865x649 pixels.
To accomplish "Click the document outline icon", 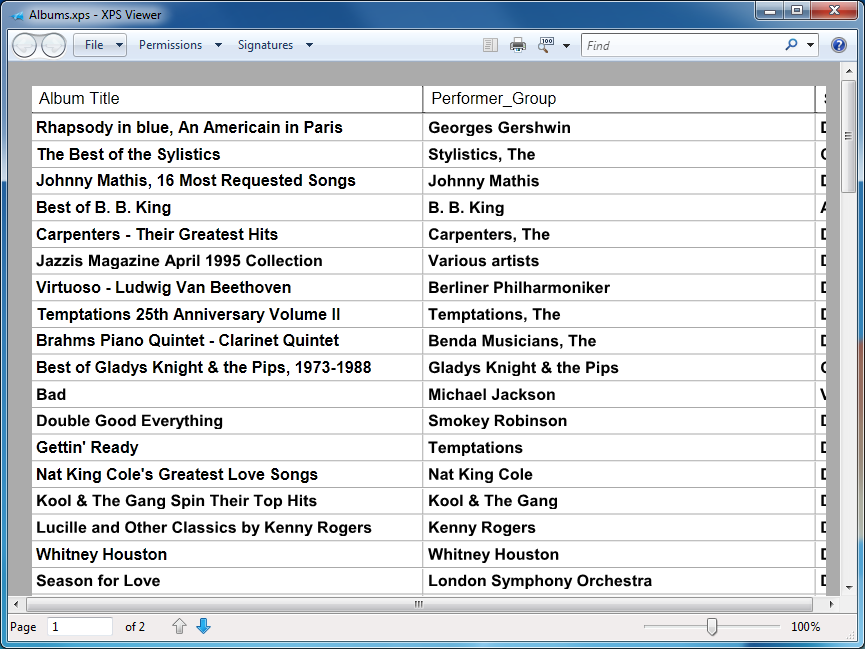I will pos(489,45).
